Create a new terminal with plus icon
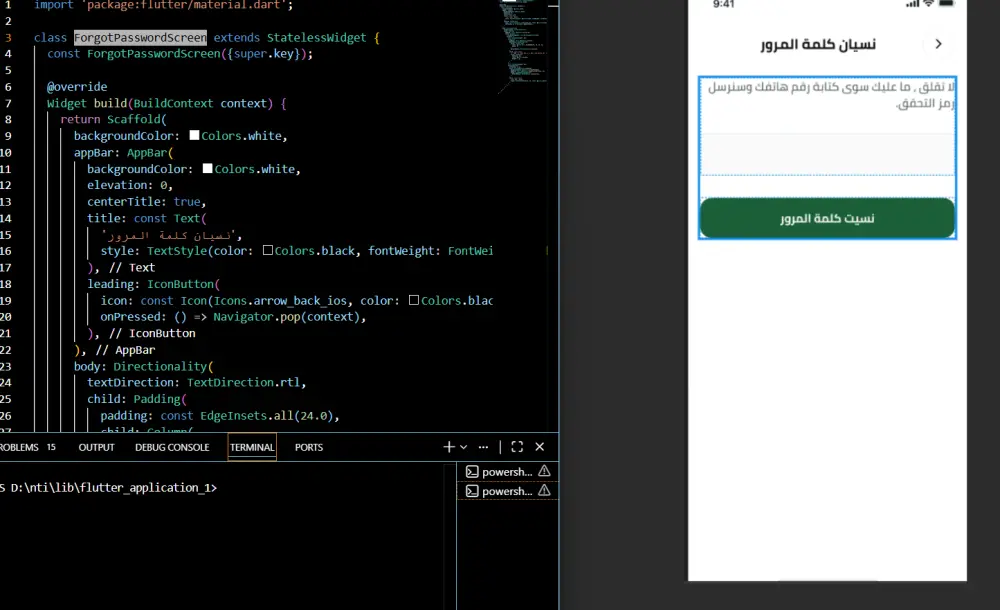 tap(449, 447)
